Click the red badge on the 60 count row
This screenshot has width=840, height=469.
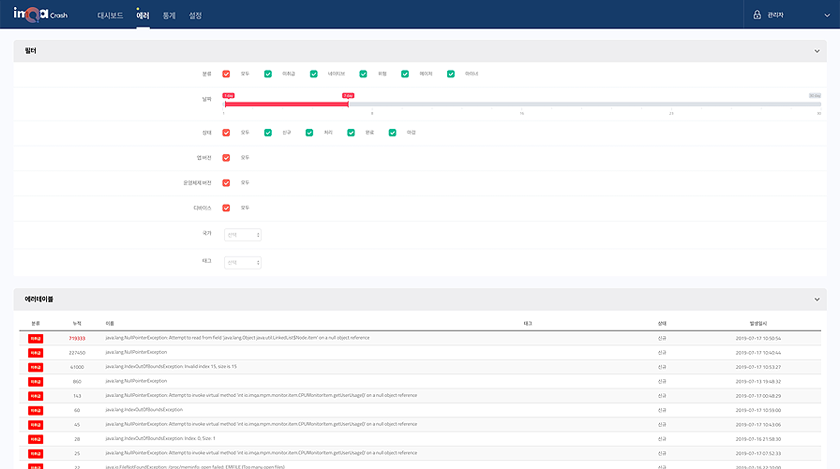pos(36,410)
